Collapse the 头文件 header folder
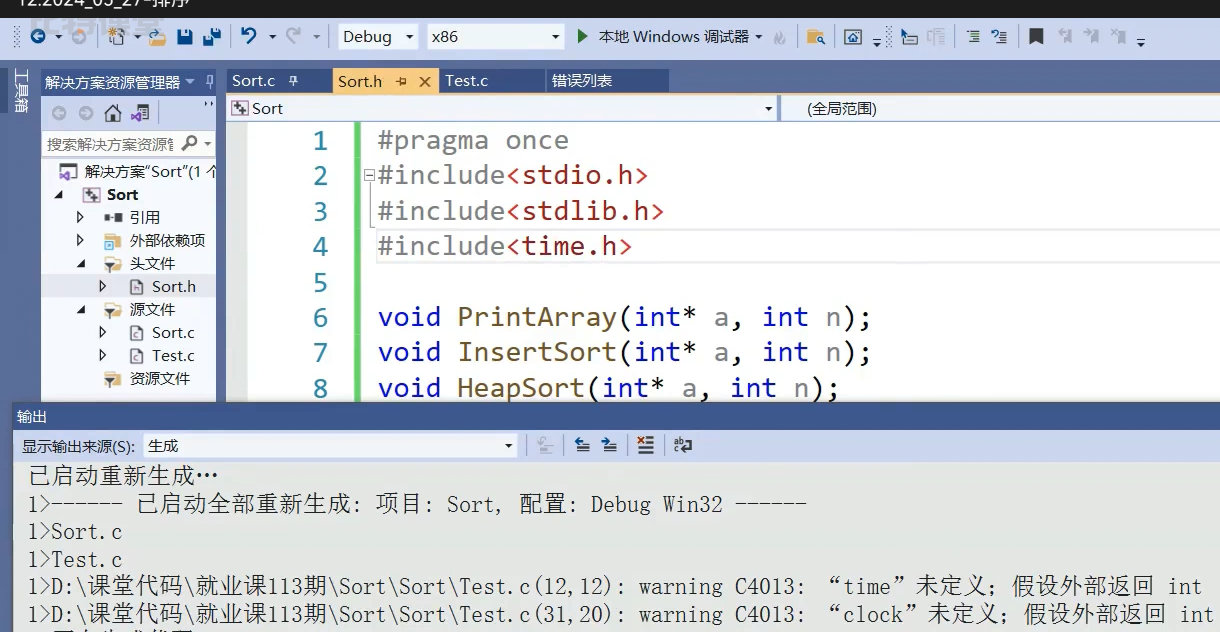The image size is (1220, 632). coord(81,263)
